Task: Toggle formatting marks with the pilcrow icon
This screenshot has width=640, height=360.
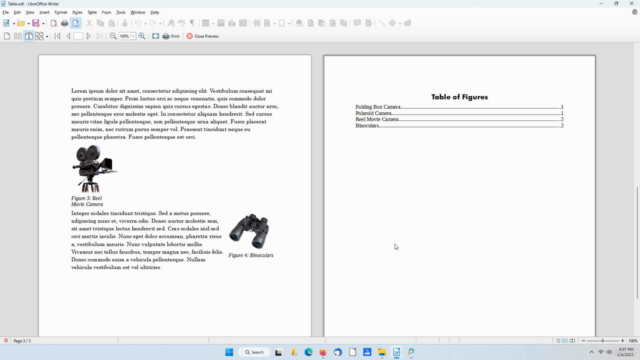Action: (192, 23)
